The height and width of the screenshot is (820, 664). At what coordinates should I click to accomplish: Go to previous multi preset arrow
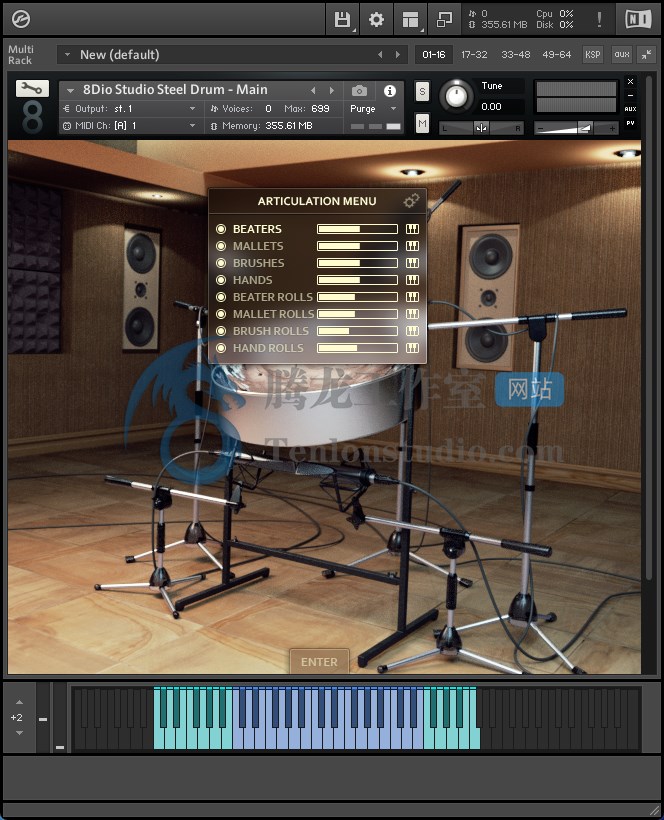click(x=380, y=54)
